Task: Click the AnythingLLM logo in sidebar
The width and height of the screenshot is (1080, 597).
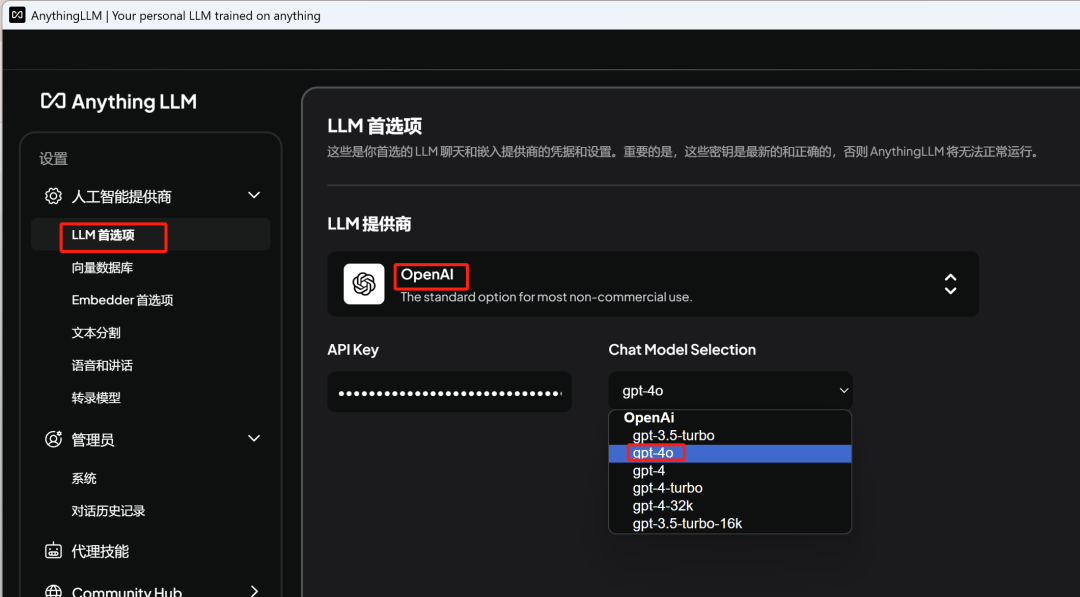Action: coord(118,102)
